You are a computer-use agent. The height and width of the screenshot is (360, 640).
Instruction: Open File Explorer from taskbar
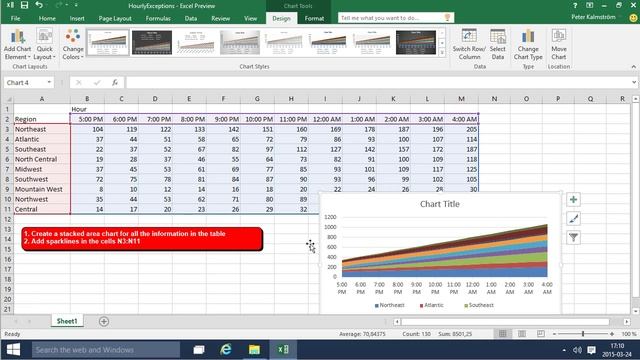pyautogui.click(x=254, y=350)
